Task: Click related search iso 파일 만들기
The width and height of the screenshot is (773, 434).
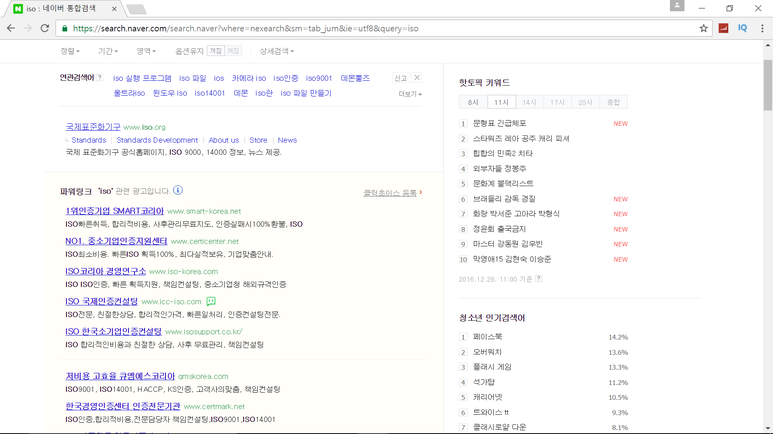Action: click(306, 93)
